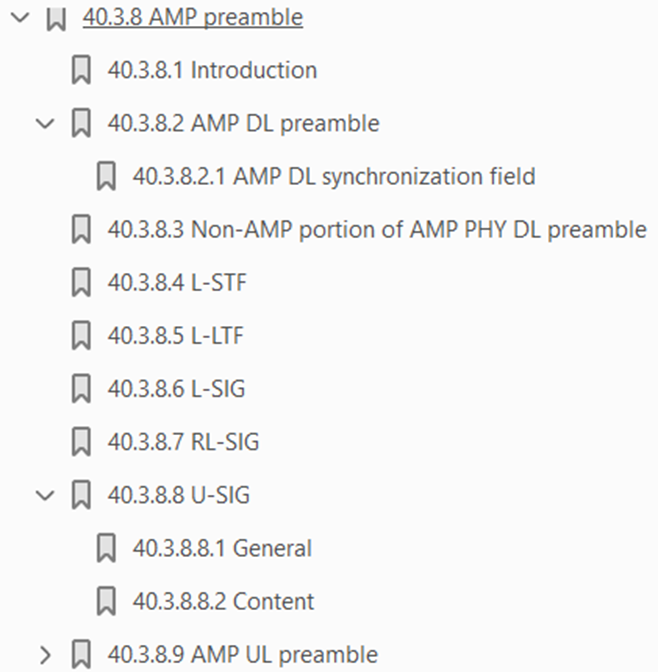Image resolution: width=658 pixels, height=672 pixels.
Task: Collapse the 40.3.8 AMP preamble section
Action: 17,18
